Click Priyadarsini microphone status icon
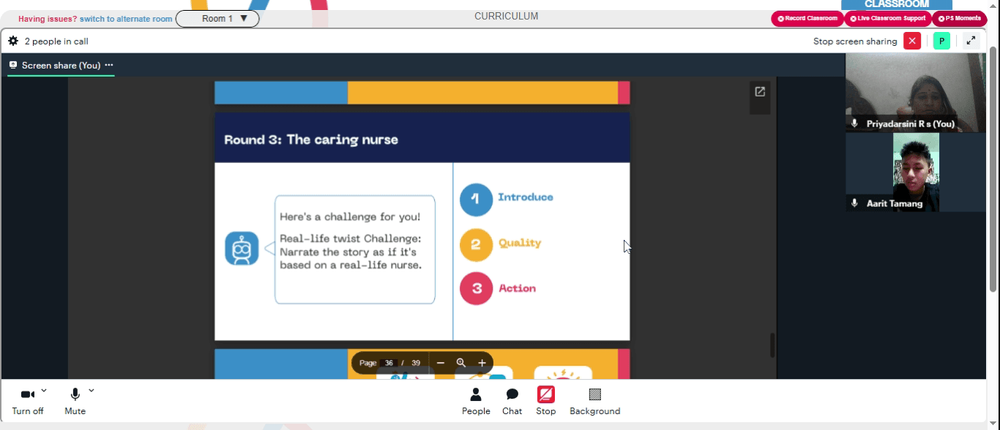1000x430 pixels. pyautogui.click(x=855, y=124)
